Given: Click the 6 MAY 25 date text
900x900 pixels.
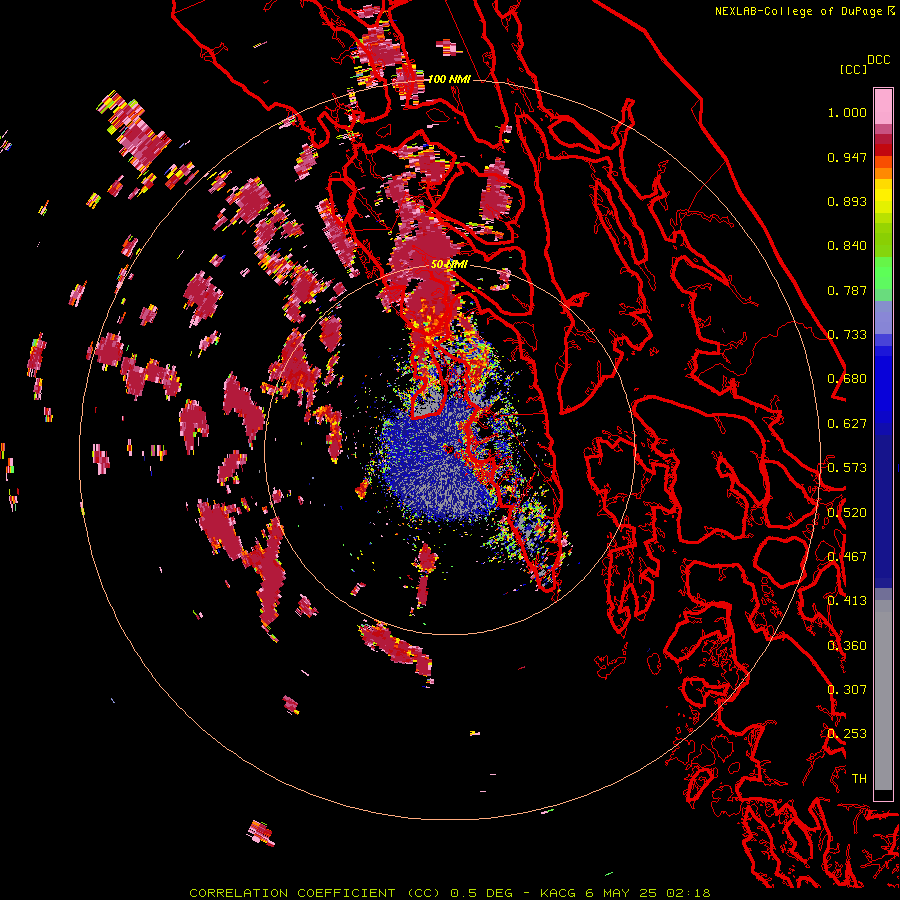Looking at the screenshot, I should tap(622, 893).
